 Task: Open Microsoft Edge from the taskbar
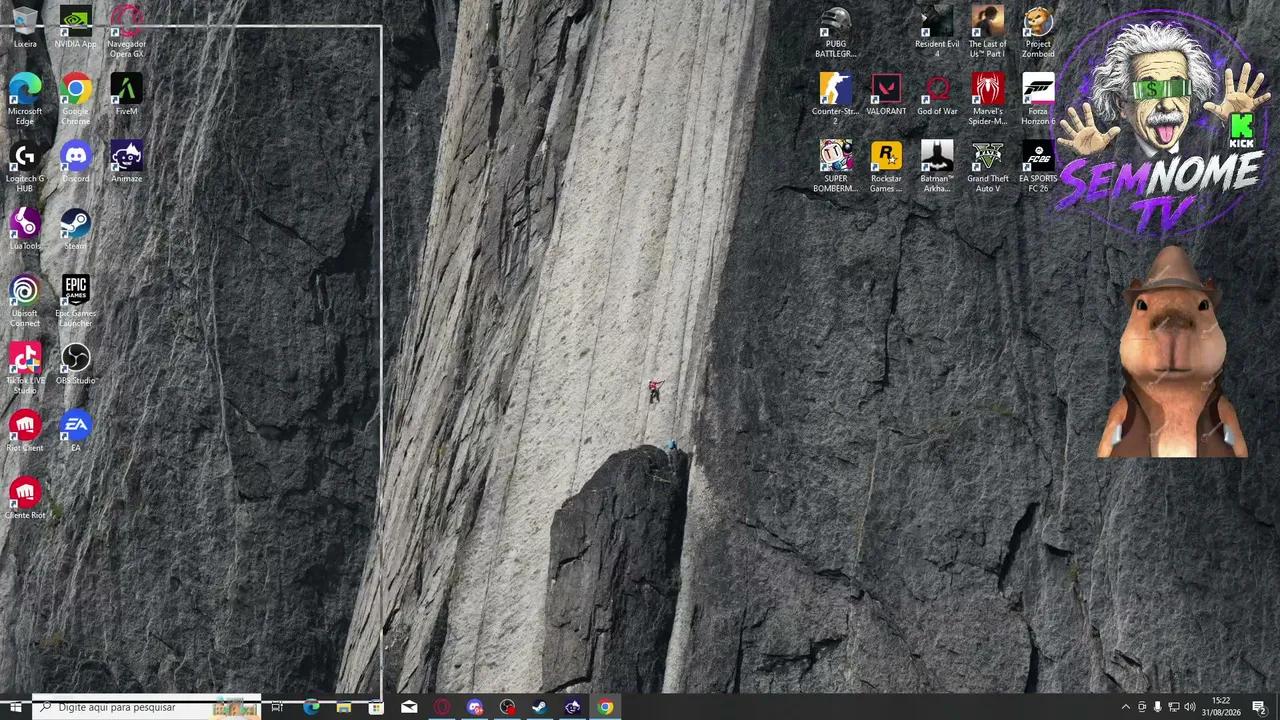(311, 707)
